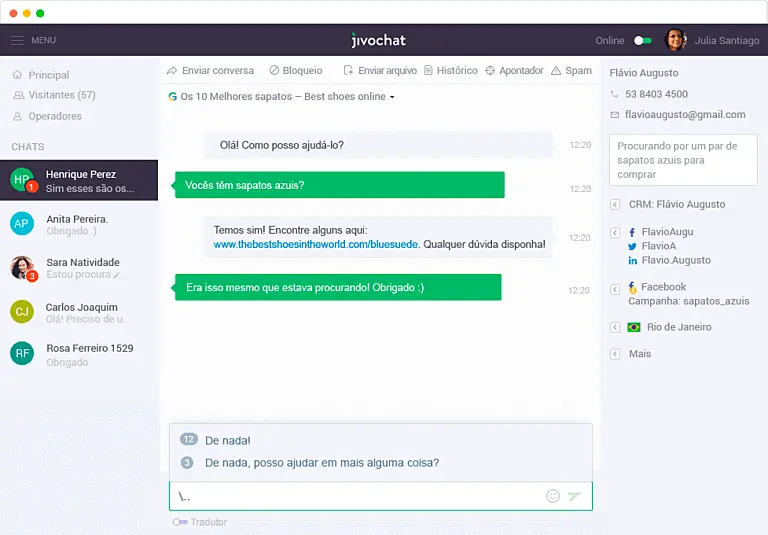The width and height of the screenshot is (768, 535).
Task: Click the Enviar arquivo attachment icon
Action: pyautogui.click(x=348, y=71)
